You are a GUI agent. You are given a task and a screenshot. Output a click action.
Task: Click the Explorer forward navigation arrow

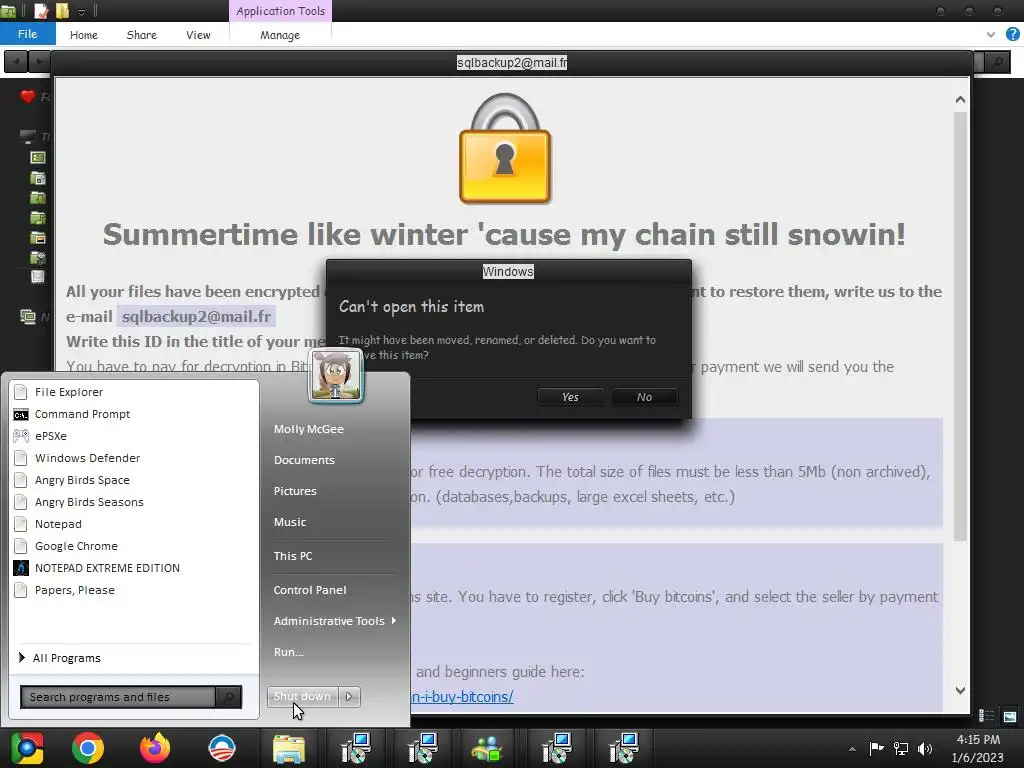(x=39, y=62)
